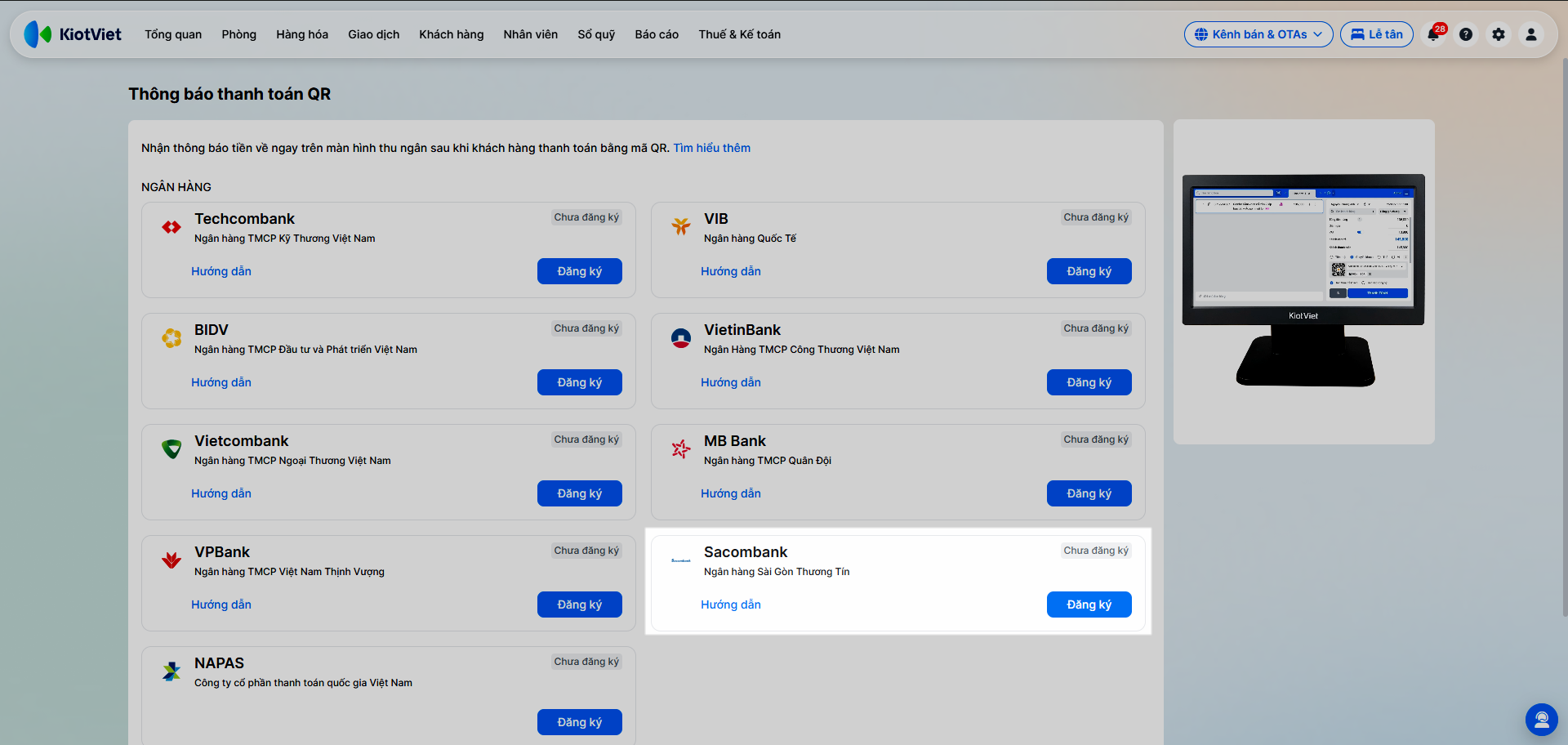Click the Vietcombank logo icon

click(171, 449)
